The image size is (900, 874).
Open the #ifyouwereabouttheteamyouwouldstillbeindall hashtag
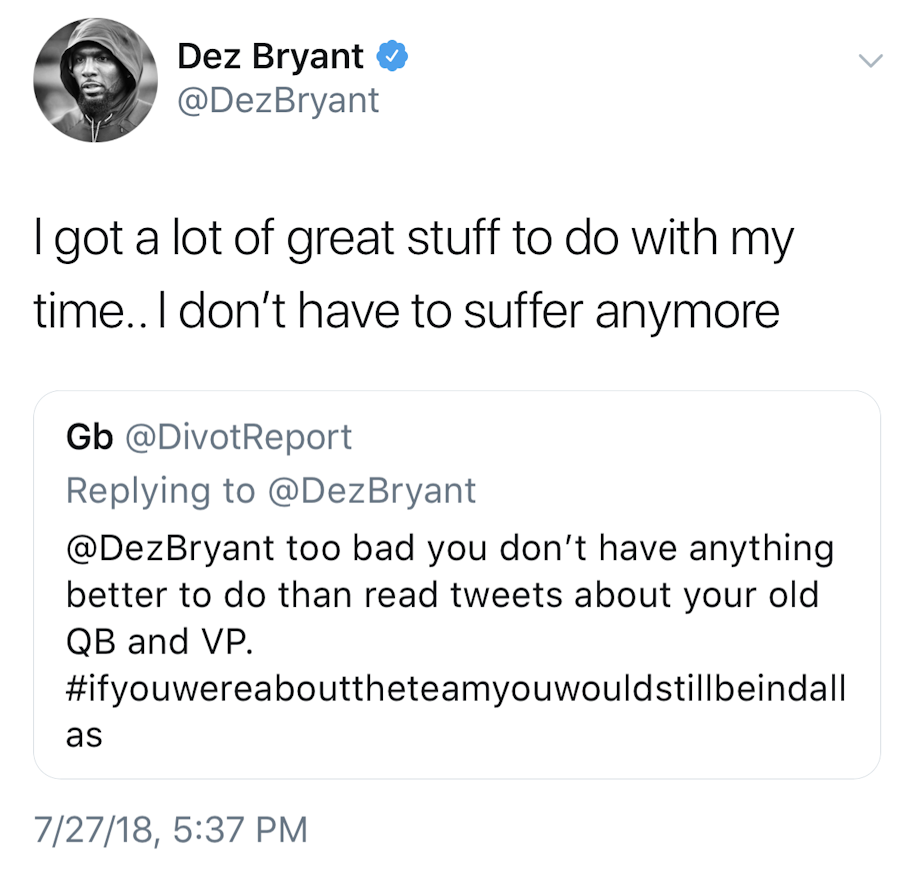click(455, 688)
